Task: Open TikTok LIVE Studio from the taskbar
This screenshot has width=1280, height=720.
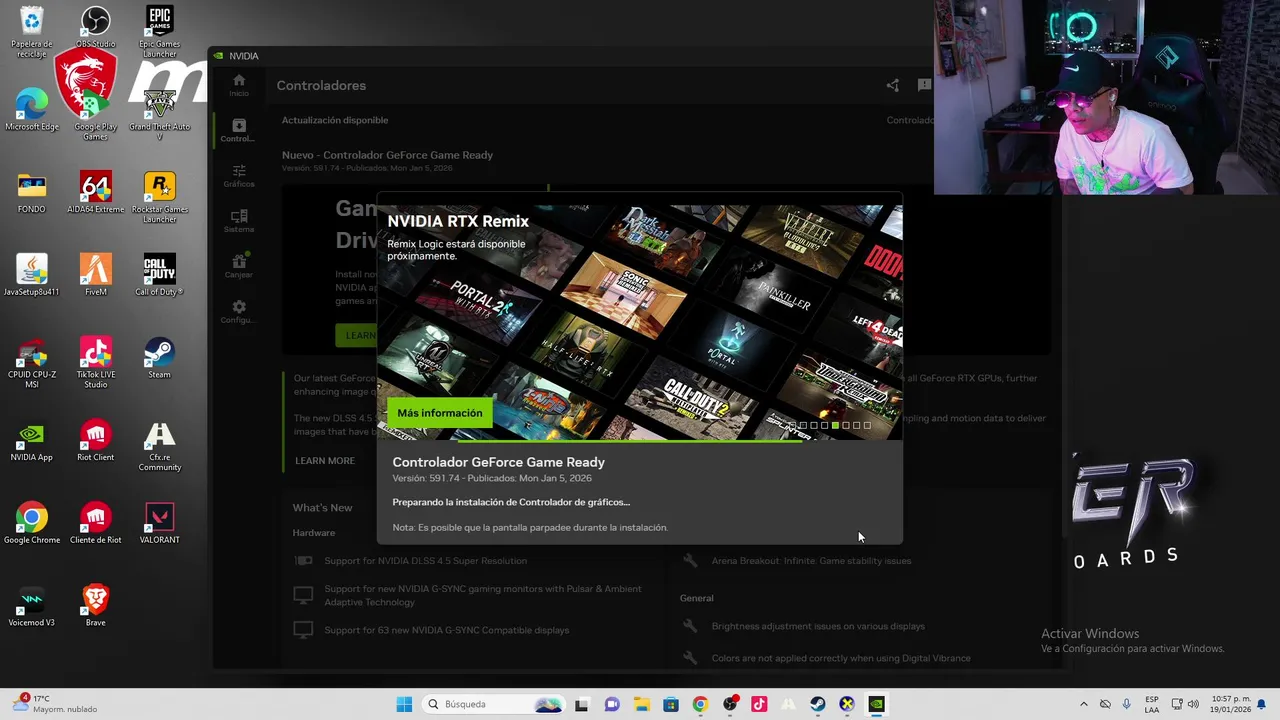Action: (759, 704)
